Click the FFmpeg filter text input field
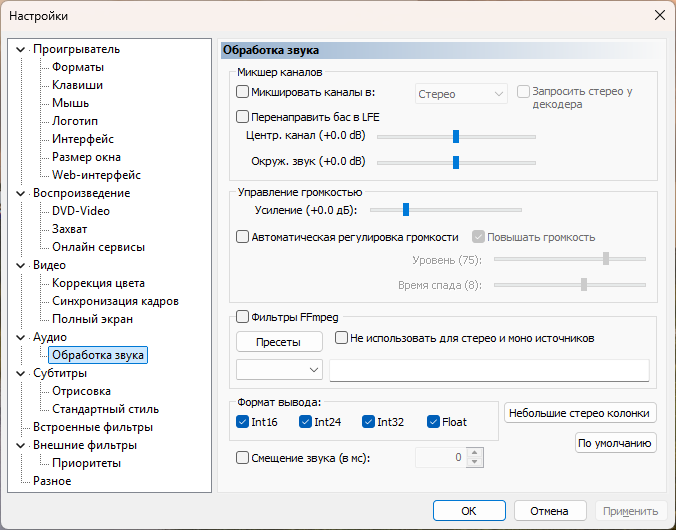The width and height of the screenshot is (676, 530). point(489,370)
